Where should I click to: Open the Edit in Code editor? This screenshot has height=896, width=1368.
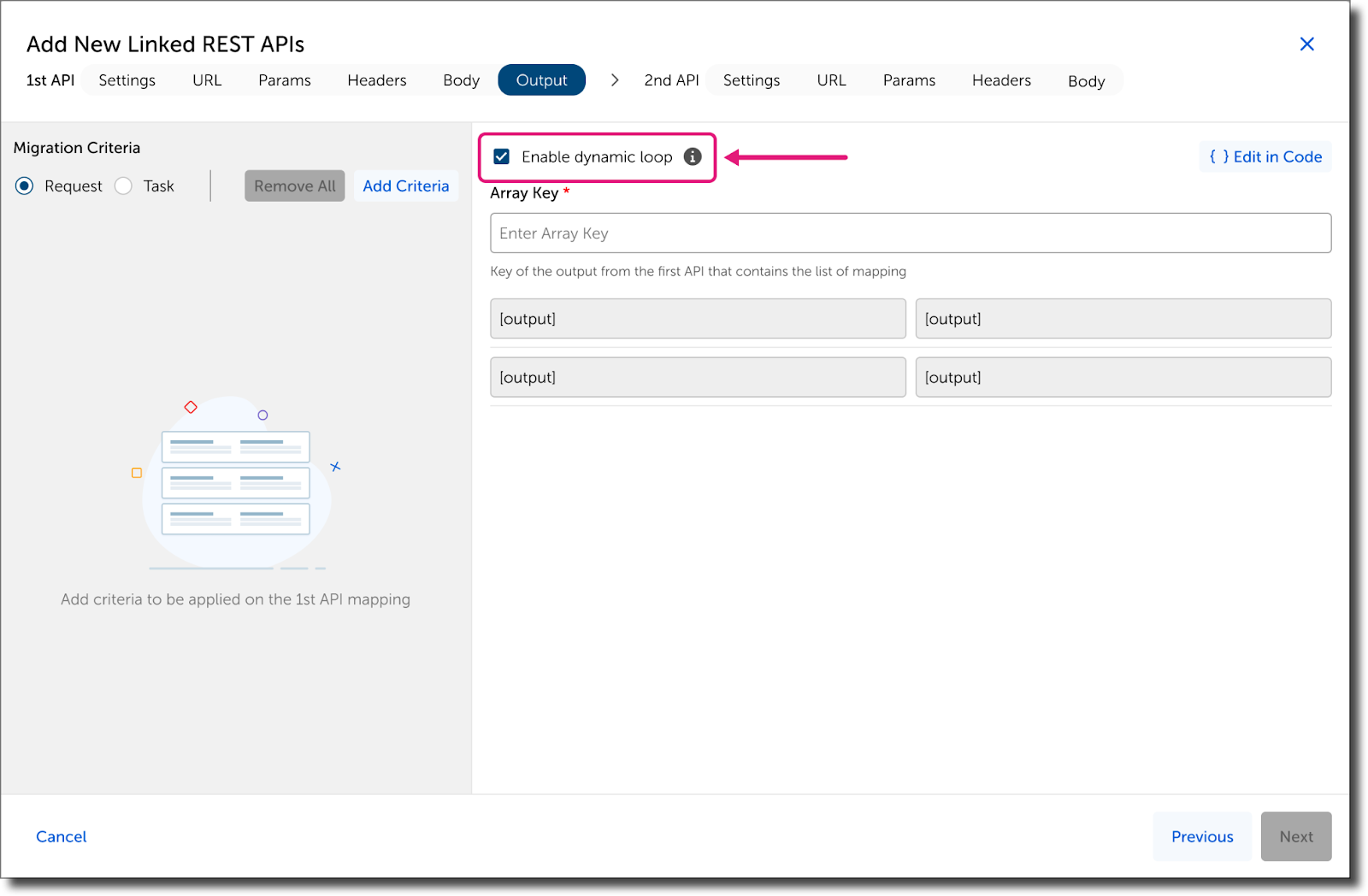[1265, 156]
